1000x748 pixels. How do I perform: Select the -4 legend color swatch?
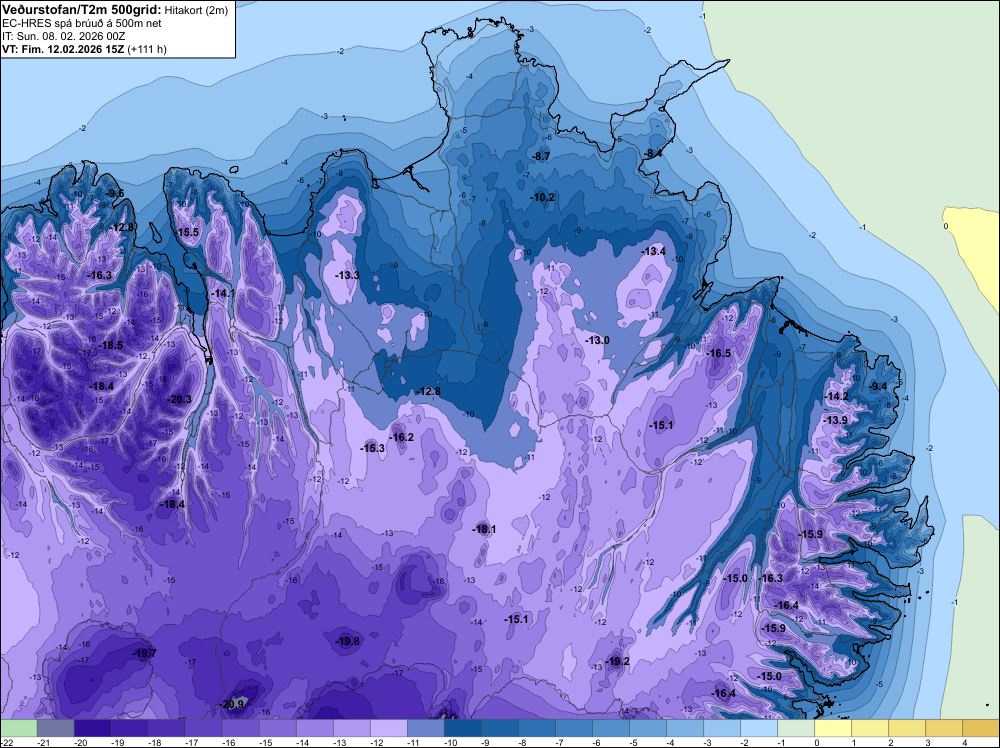coord(684,728)
